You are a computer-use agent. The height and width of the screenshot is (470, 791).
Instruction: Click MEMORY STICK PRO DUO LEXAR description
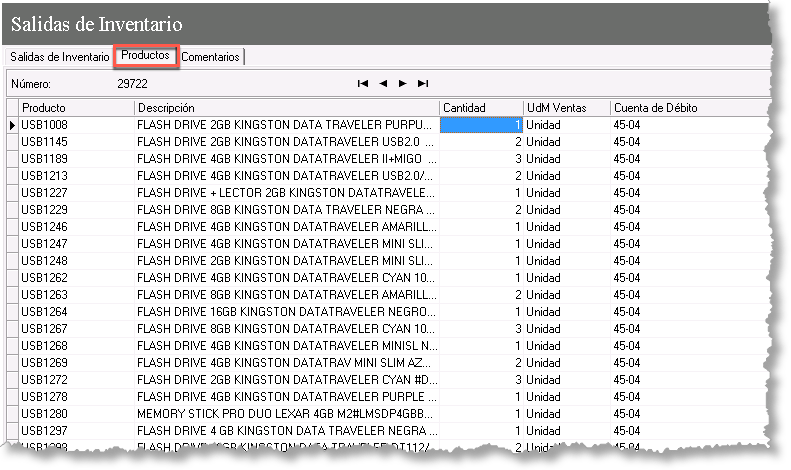pos(285,414)
